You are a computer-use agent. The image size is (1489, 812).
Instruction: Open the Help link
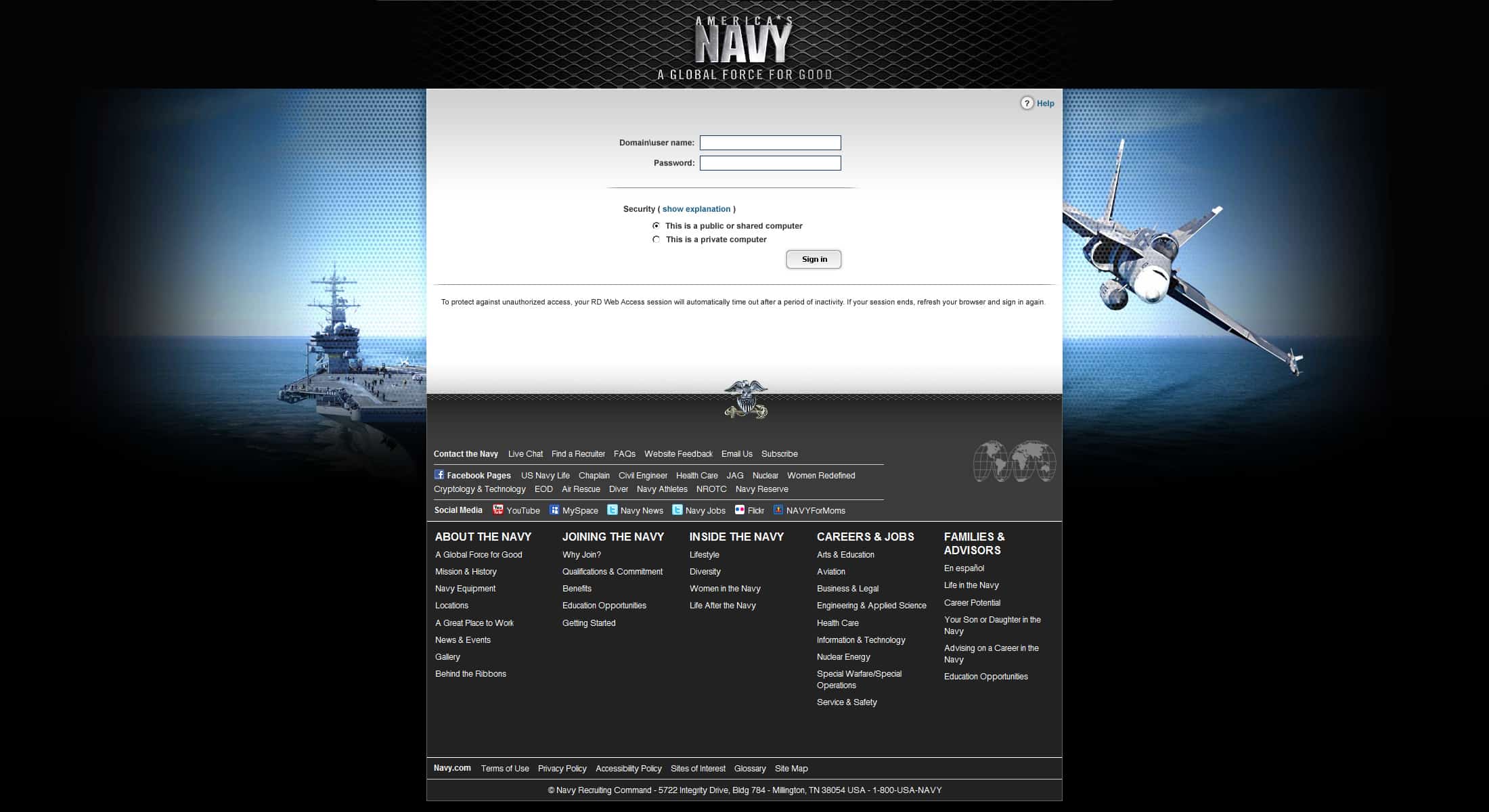1045,104
